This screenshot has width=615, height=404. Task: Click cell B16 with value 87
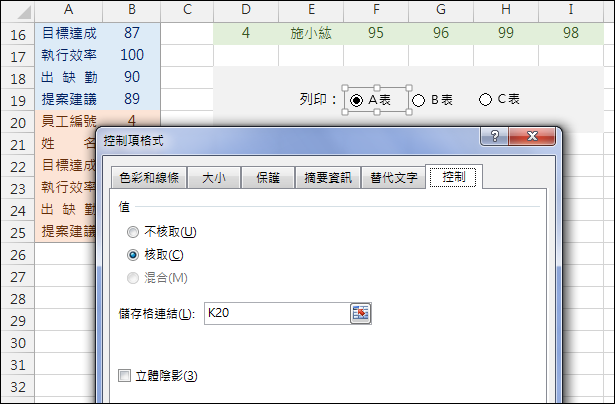[x=132, y=33]
